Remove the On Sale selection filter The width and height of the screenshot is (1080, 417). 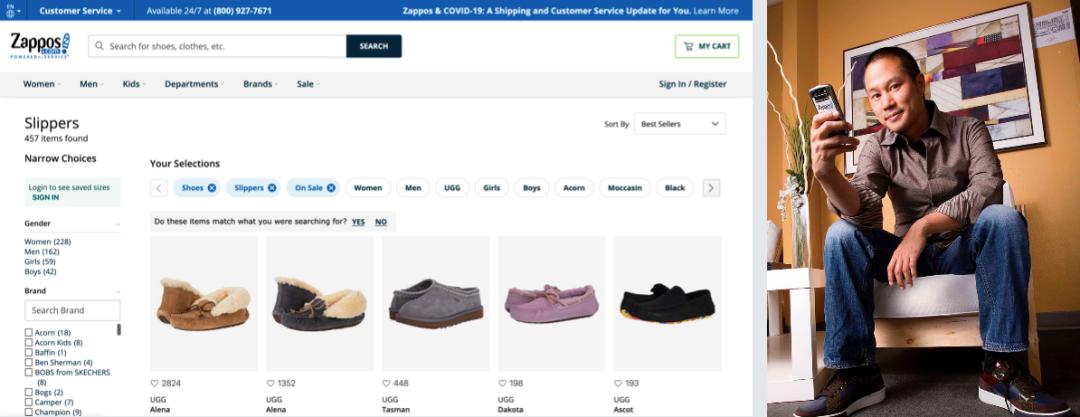click(x=331, y=187)
